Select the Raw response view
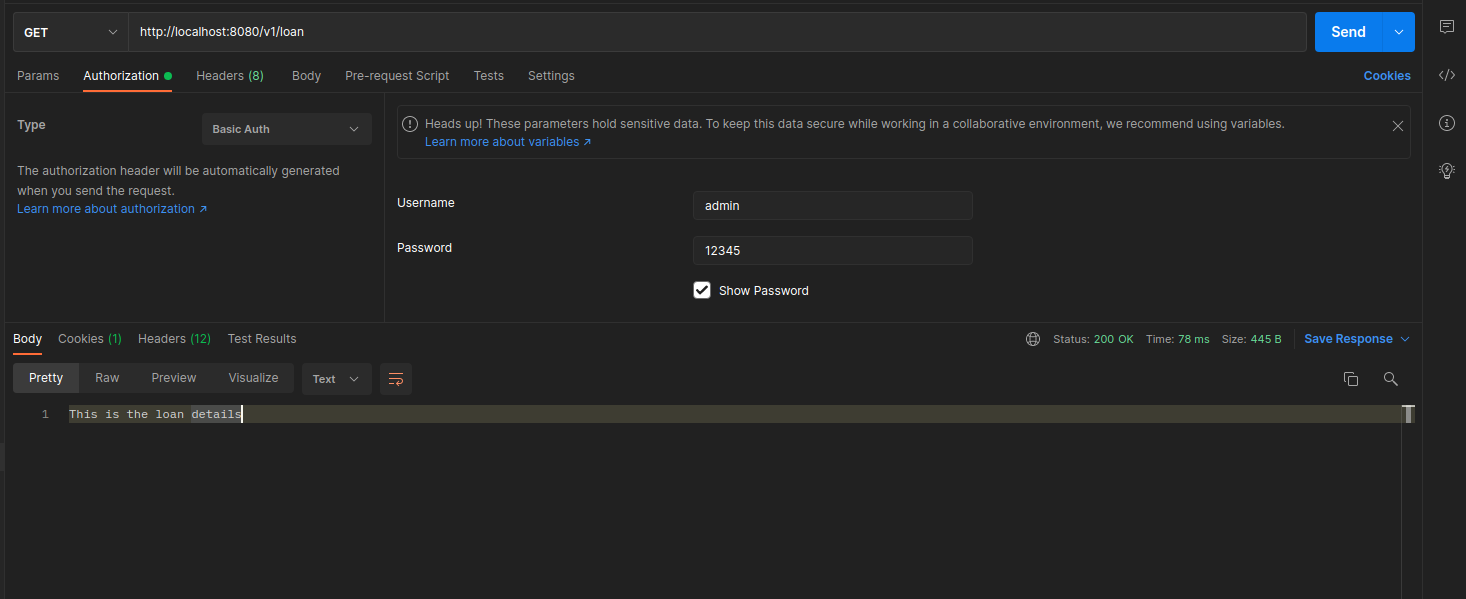The width and height of the screenshot is (1466, 599). (107, 378)
